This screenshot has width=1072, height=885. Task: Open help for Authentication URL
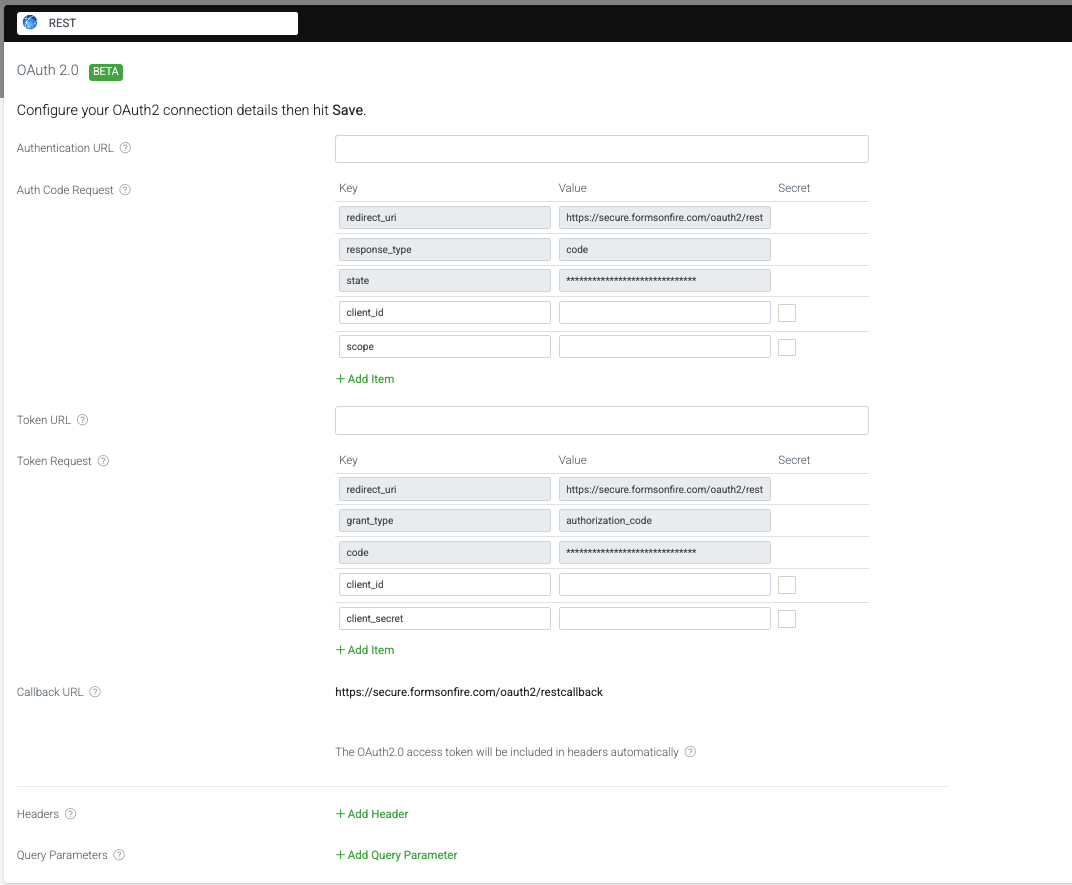point(125,148)
